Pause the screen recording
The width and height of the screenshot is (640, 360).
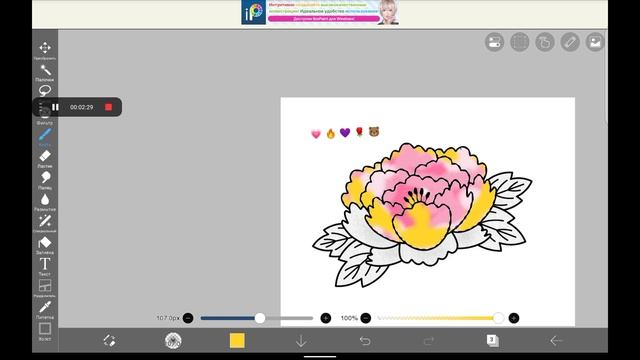pyautogui.click(x=55, y=107)
